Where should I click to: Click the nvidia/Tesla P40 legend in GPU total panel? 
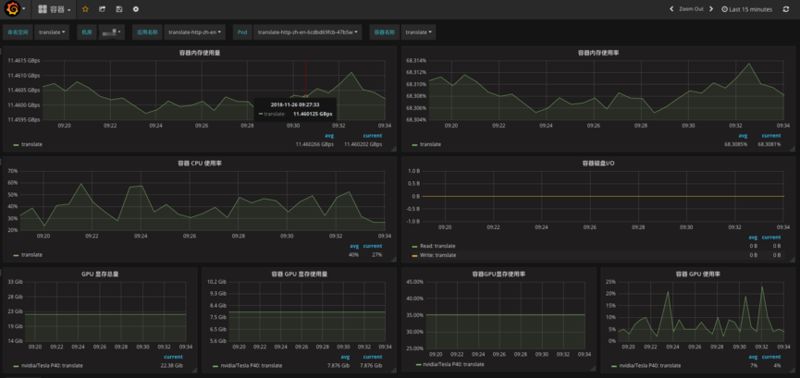click(48, 366)
